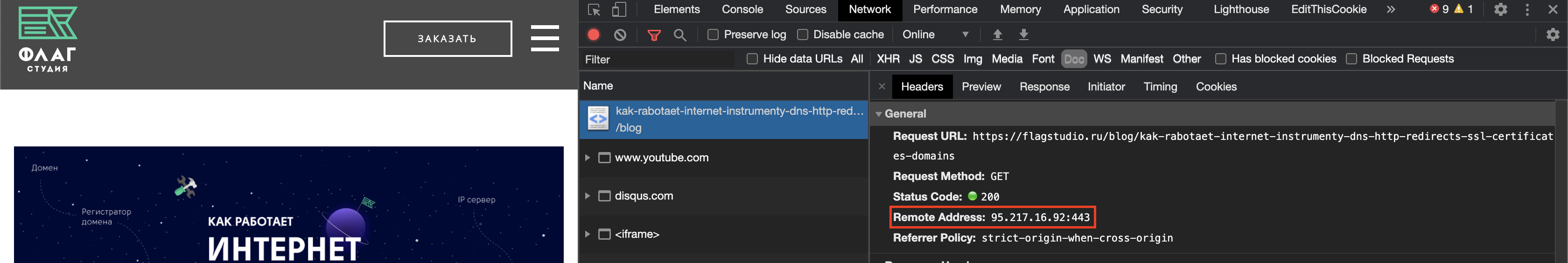The height and width of the screenshot is (263, 1568).
Task: Open network search magnifier
Action: click(x=680, y=35)
